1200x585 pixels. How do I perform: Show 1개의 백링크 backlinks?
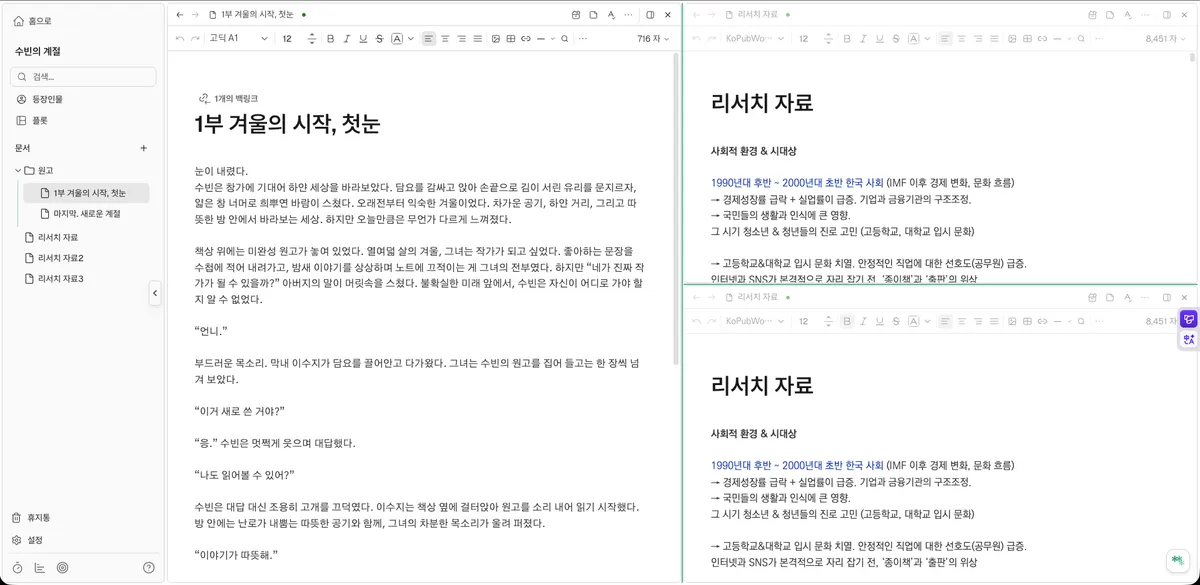(x=229, y=99)
